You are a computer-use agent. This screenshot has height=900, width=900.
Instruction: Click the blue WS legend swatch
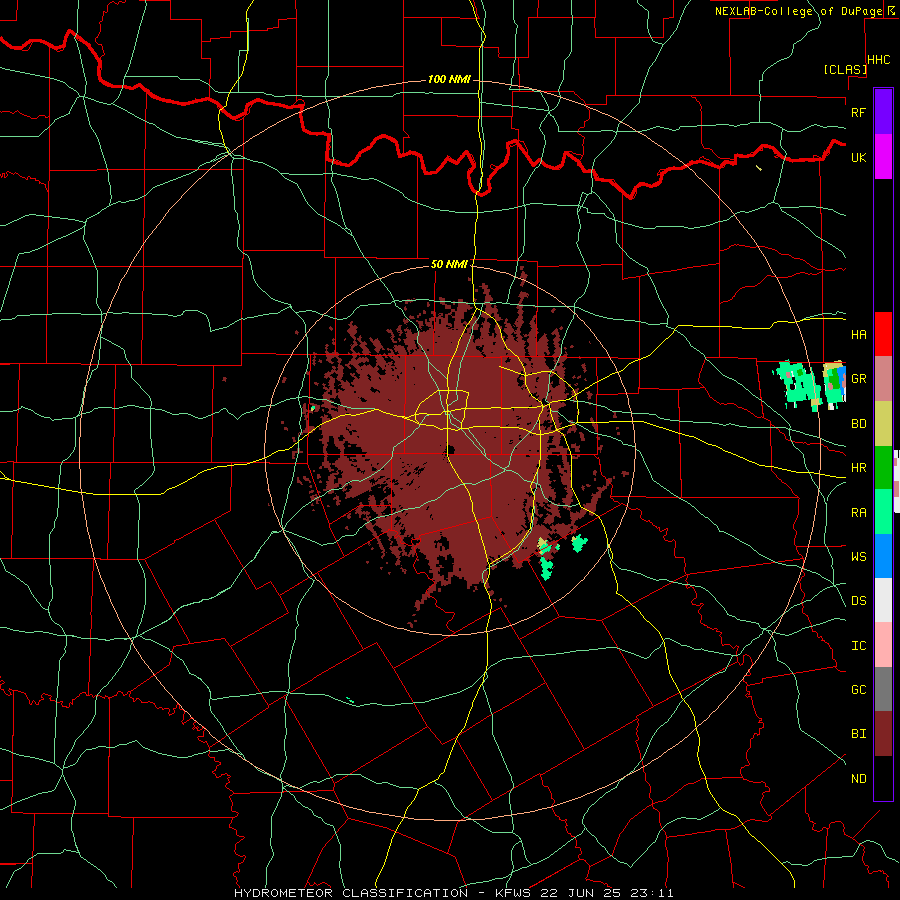tap(883, 556)
